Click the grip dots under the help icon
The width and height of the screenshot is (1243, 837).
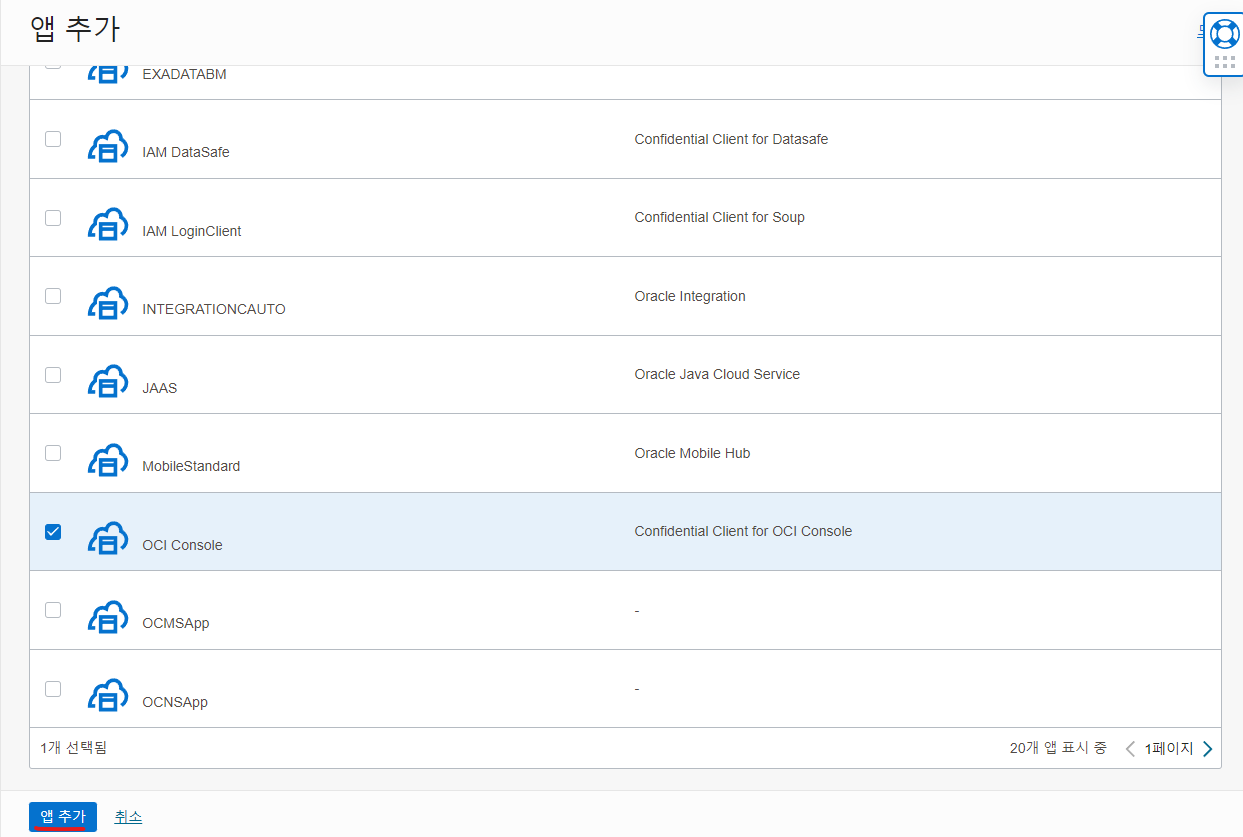click(x=1224, y=62)
